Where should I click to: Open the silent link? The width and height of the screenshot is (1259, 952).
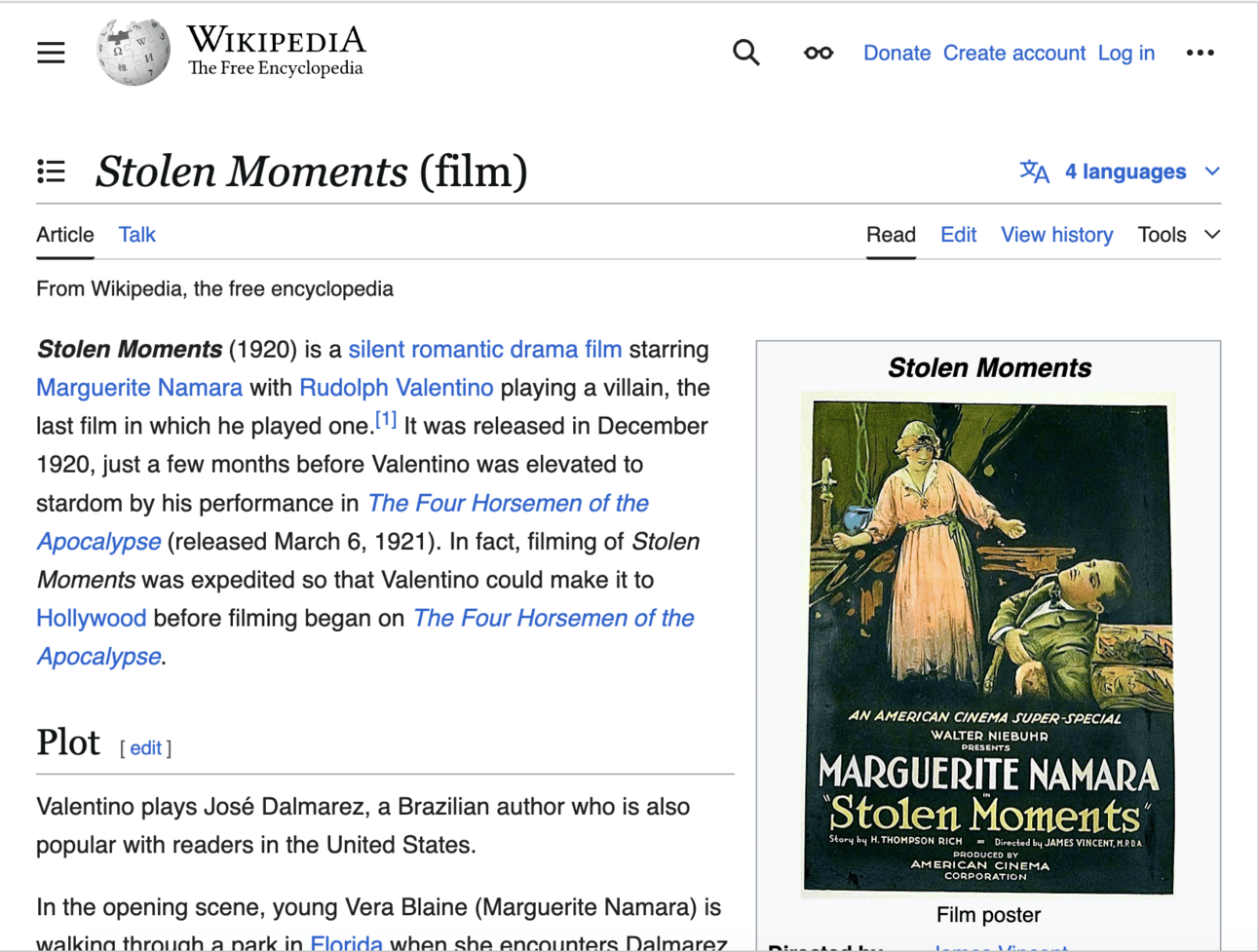point(376,350)
